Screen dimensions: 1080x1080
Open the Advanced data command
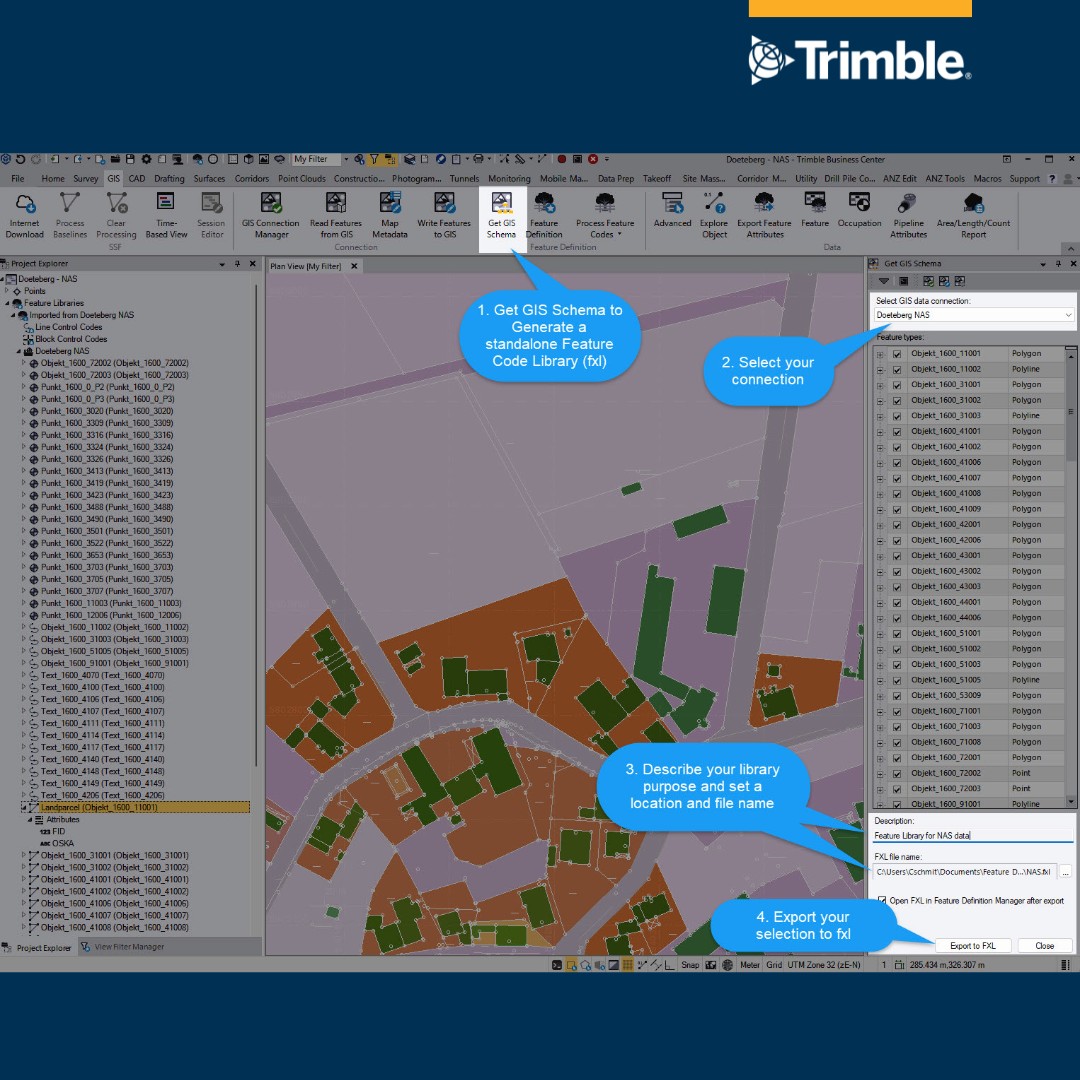point(672,210)
